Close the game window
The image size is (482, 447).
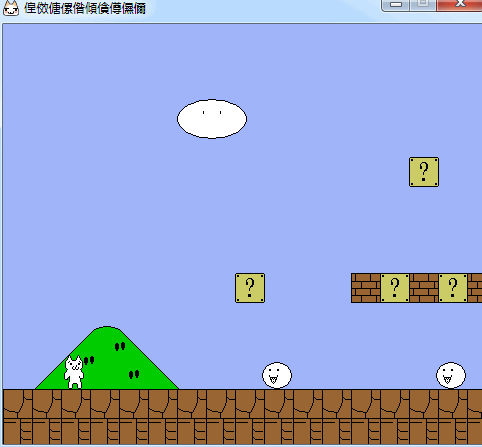tap(459, 5)
